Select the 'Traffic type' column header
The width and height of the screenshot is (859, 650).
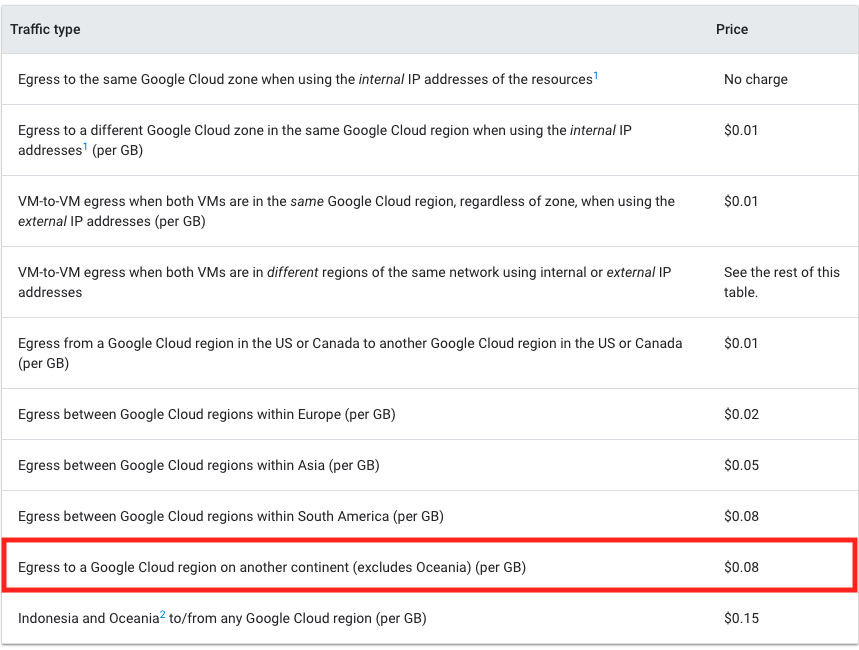point(45,29)
